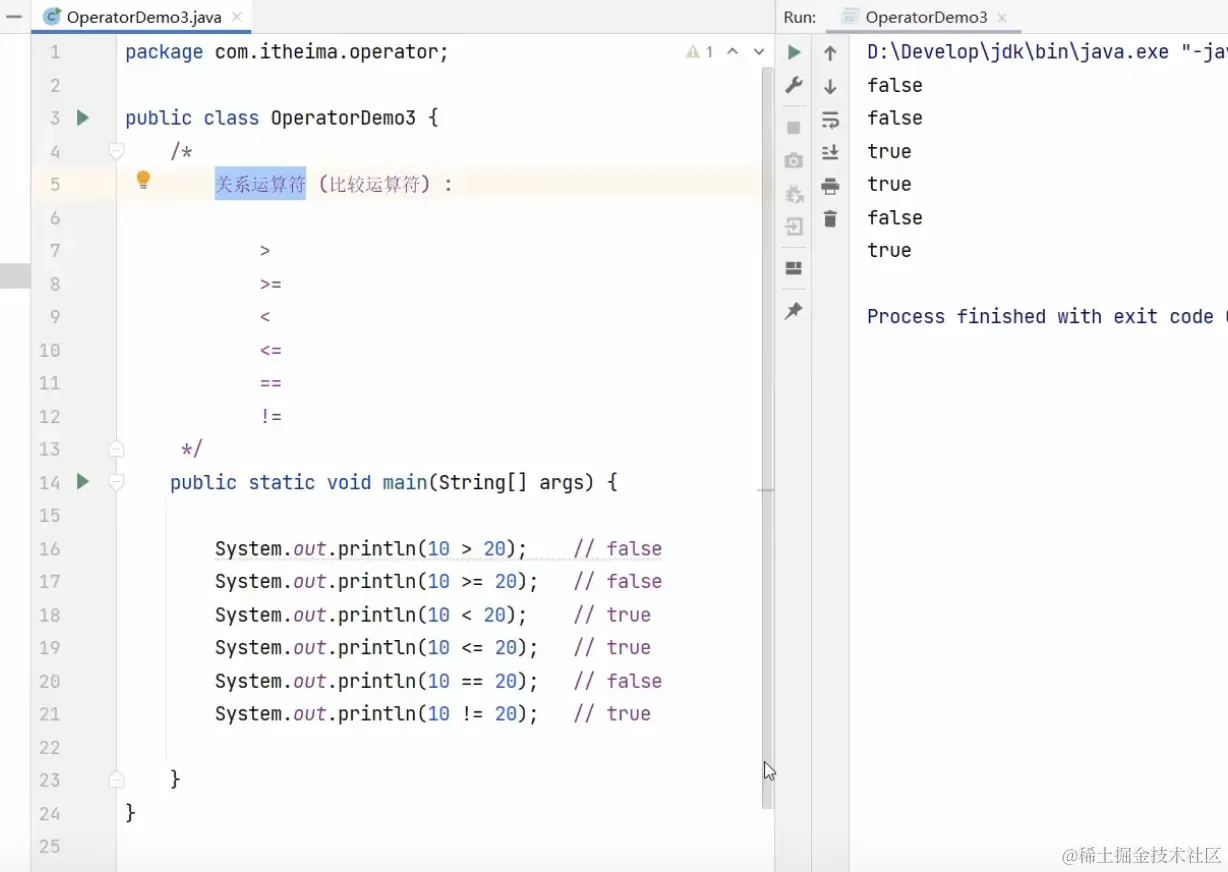Click the 'Run:' panel label

(800, 17)
